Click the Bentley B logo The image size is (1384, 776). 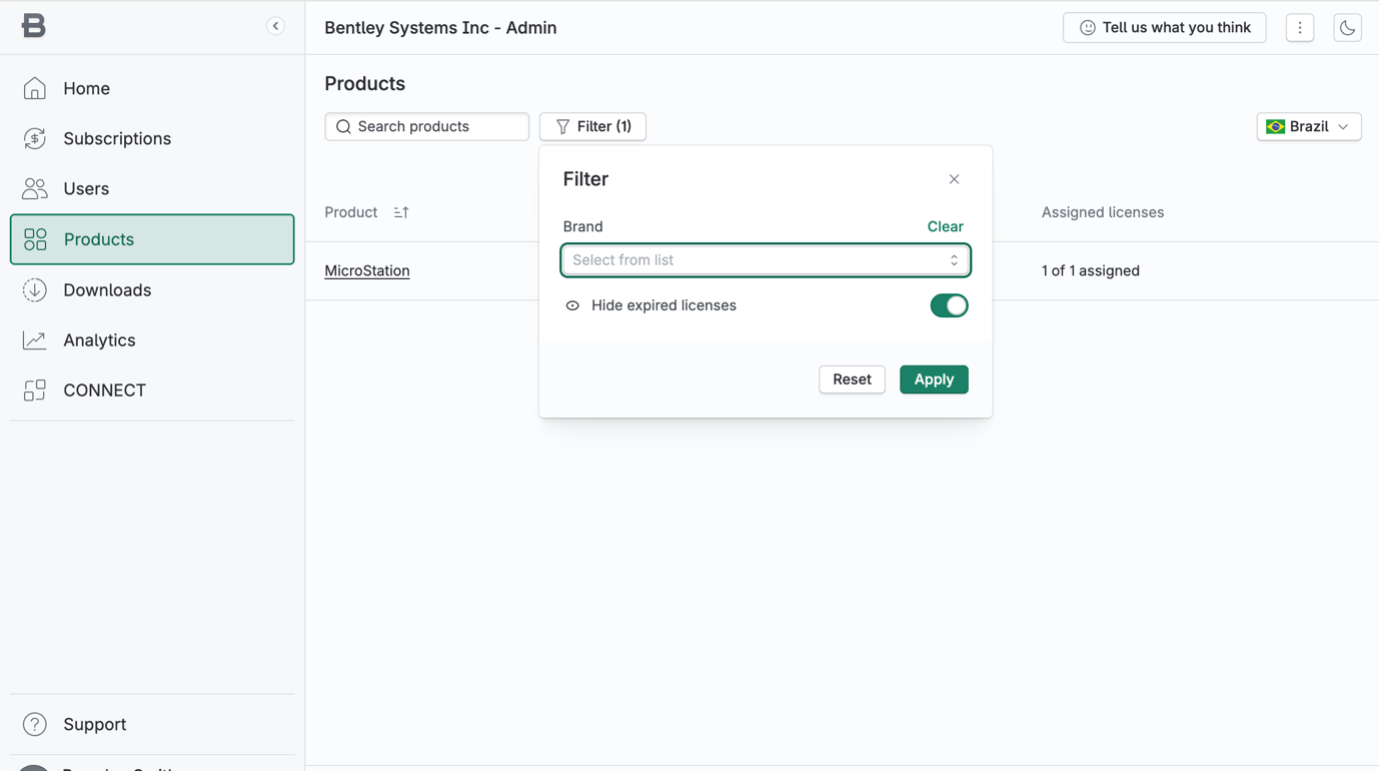click(34, 26)
